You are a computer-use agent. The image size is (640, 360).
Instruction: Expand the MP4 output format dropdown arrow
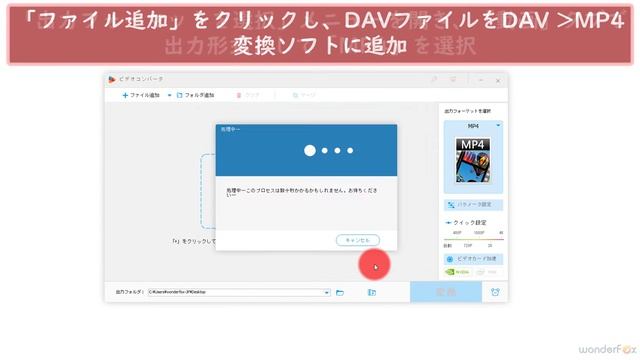tap(498, 126)
